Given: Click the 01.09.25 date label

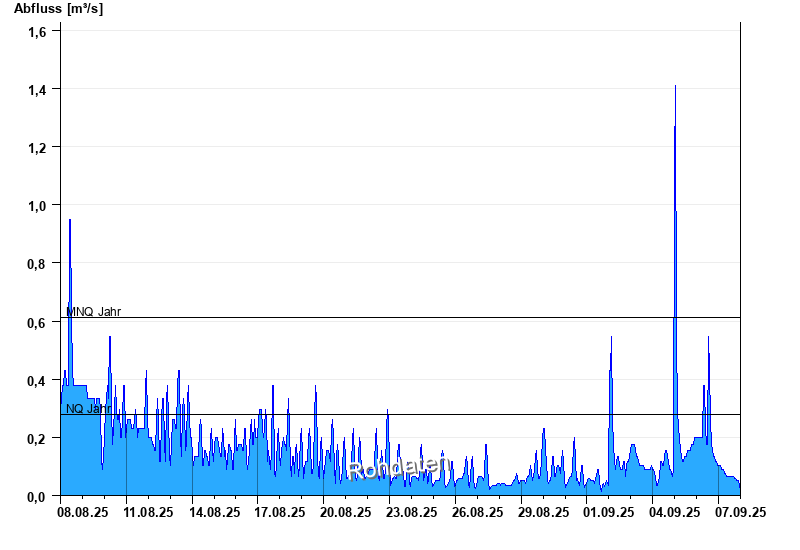Looking at the screenshot, I should 609,512.
